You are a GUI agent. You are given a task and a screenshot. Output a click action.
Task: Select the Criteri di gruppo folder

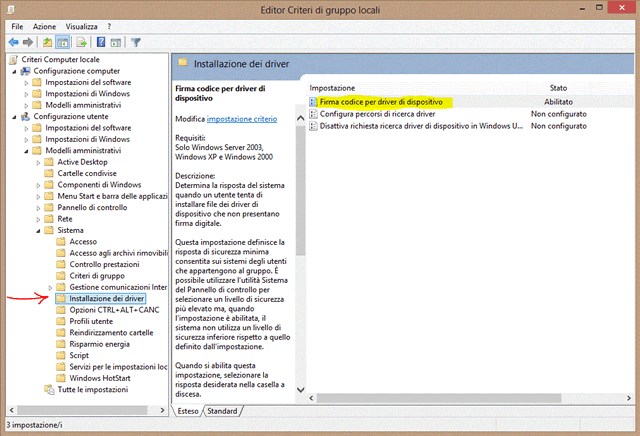(x=97, y=276)
